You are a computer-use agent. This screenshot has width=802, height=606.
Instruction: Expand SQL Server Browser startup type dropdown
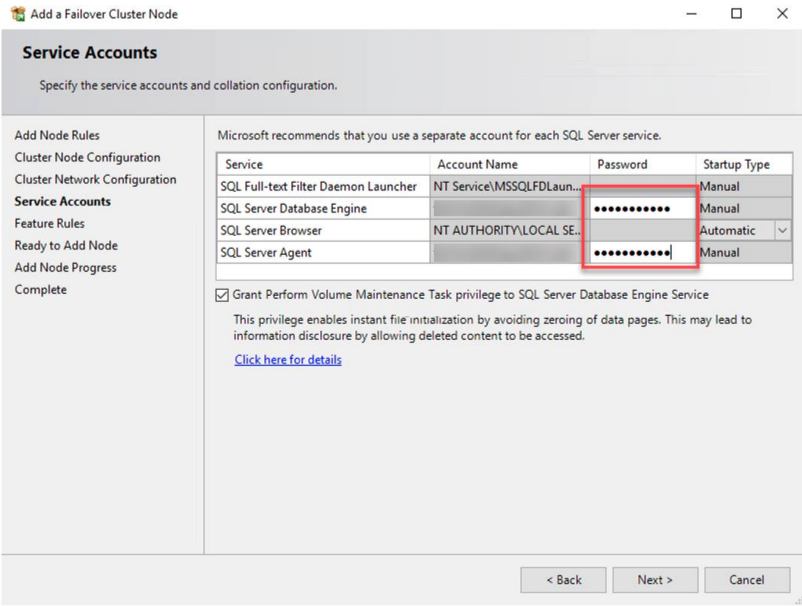[x=783, y=231]
